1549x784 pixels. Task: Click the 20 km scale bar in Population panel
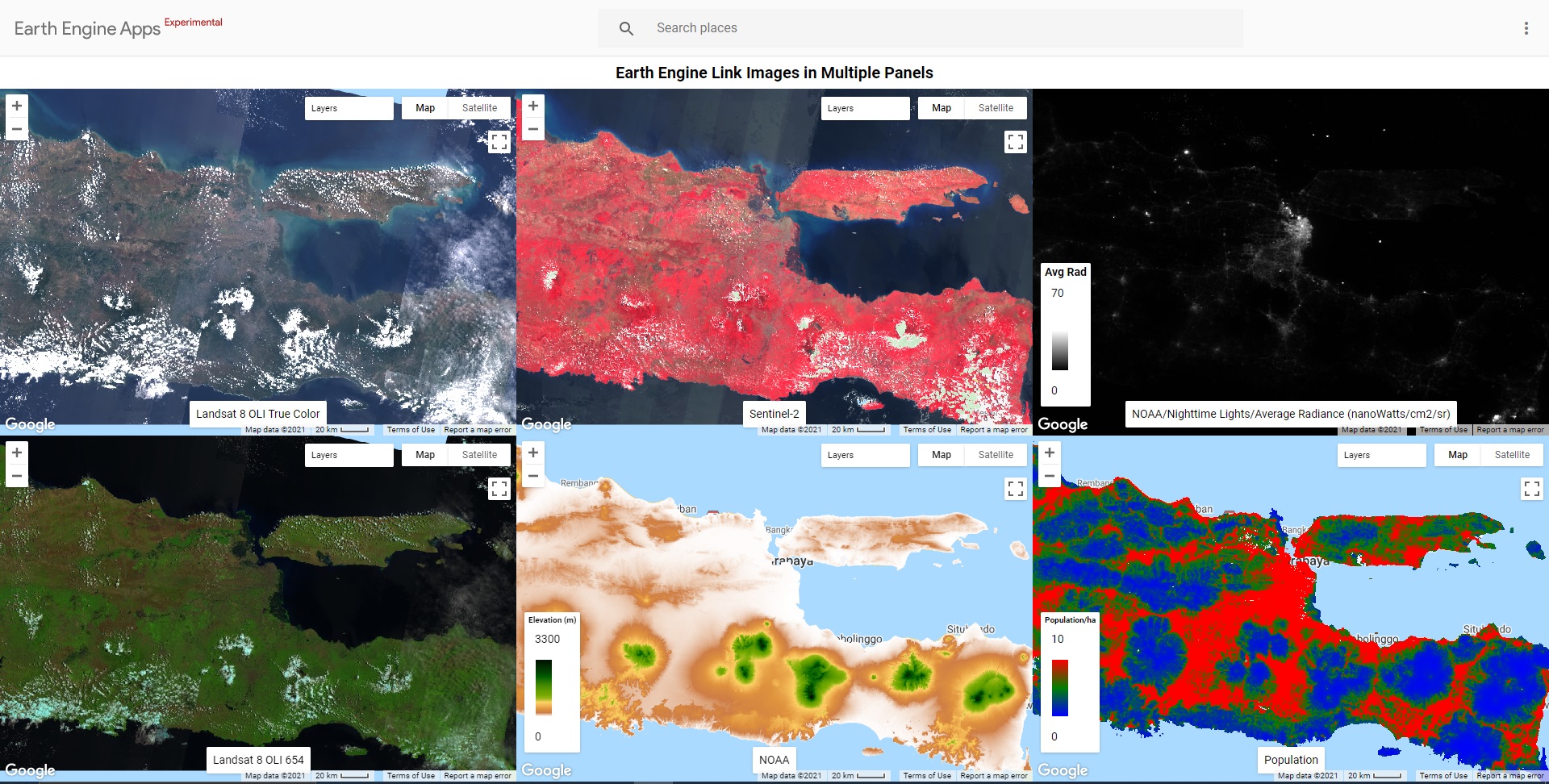click(x=1375, y=776)
